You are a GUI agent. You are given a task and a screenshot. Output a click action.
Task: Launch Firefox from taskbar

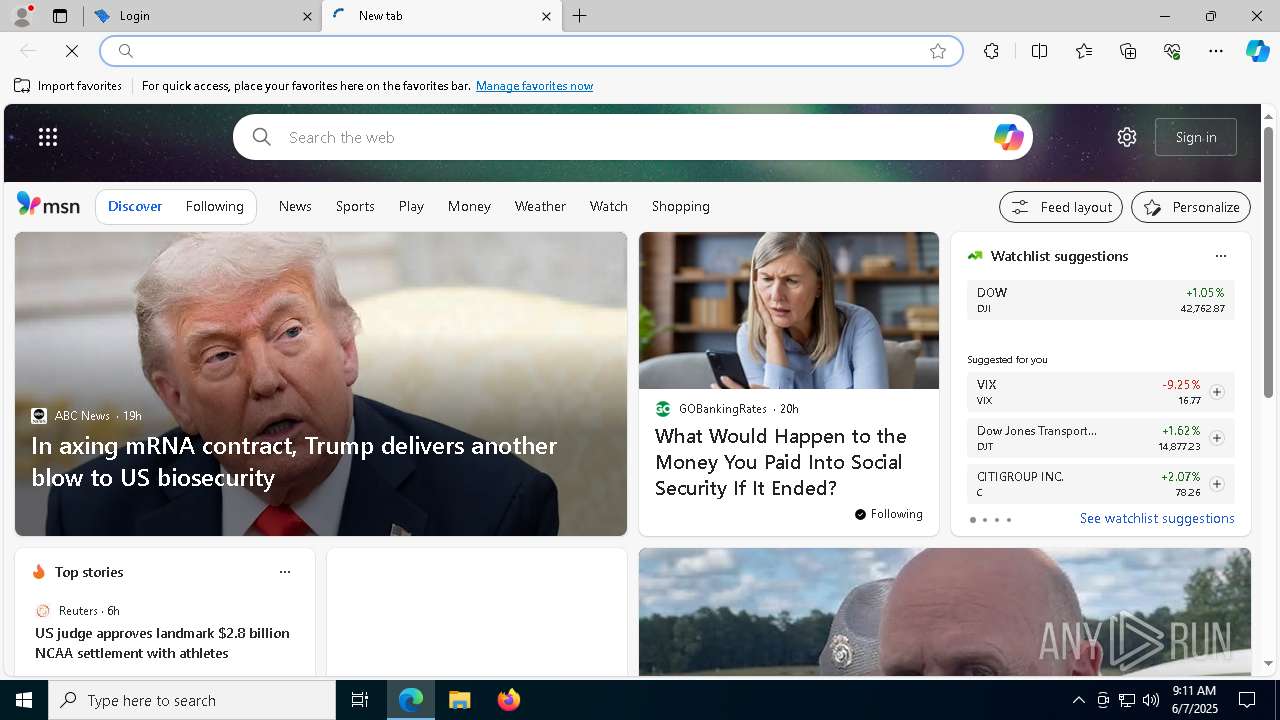coord(508,700)
